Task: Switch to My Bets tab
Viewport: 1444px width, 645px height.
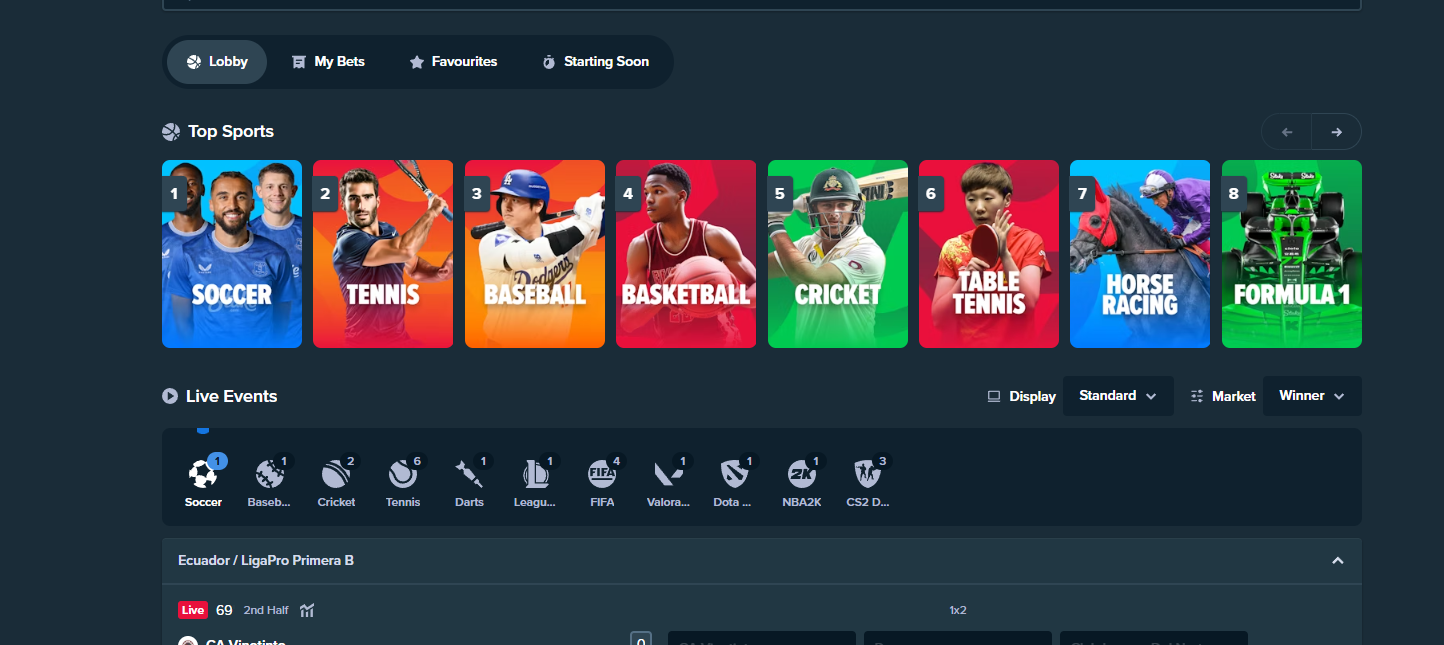Action: pos(328,62)
